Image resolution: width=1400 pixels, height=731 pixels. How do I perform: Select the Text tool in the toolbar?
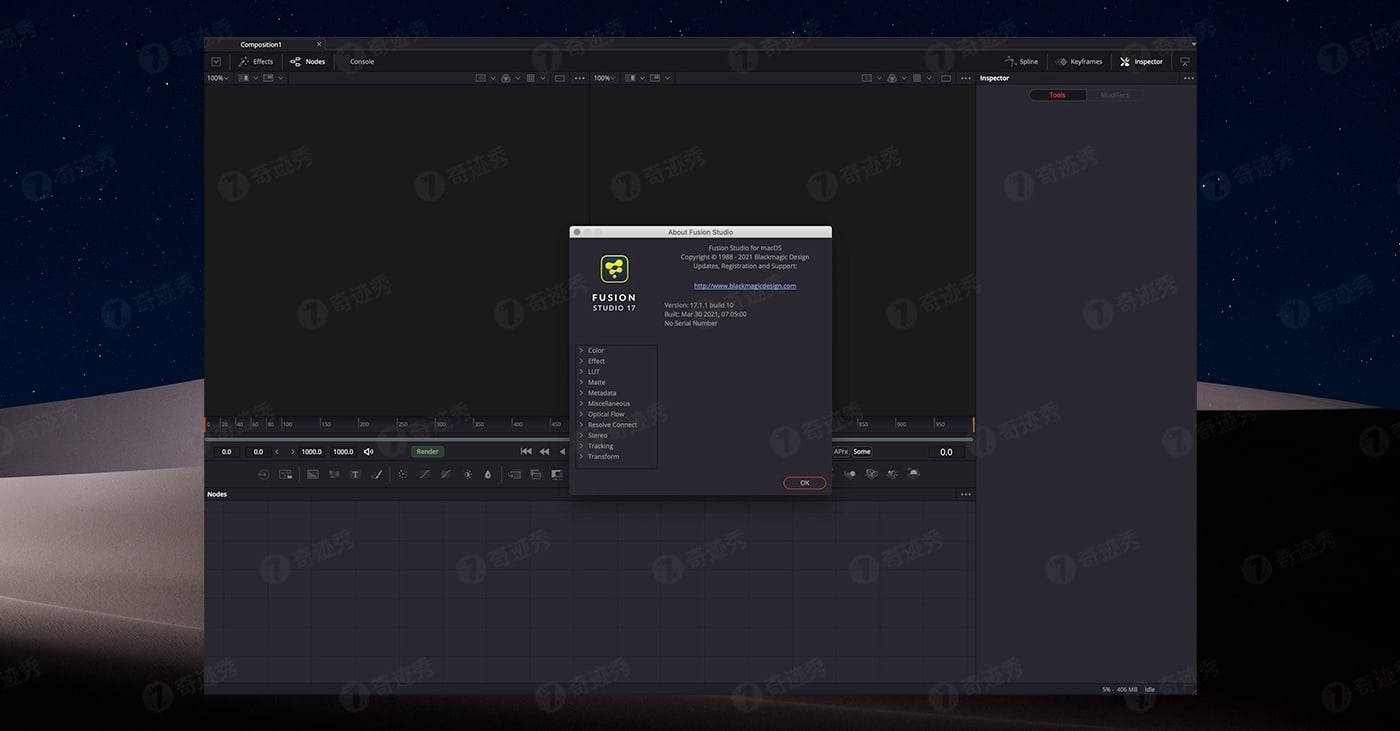click(355, 475)
